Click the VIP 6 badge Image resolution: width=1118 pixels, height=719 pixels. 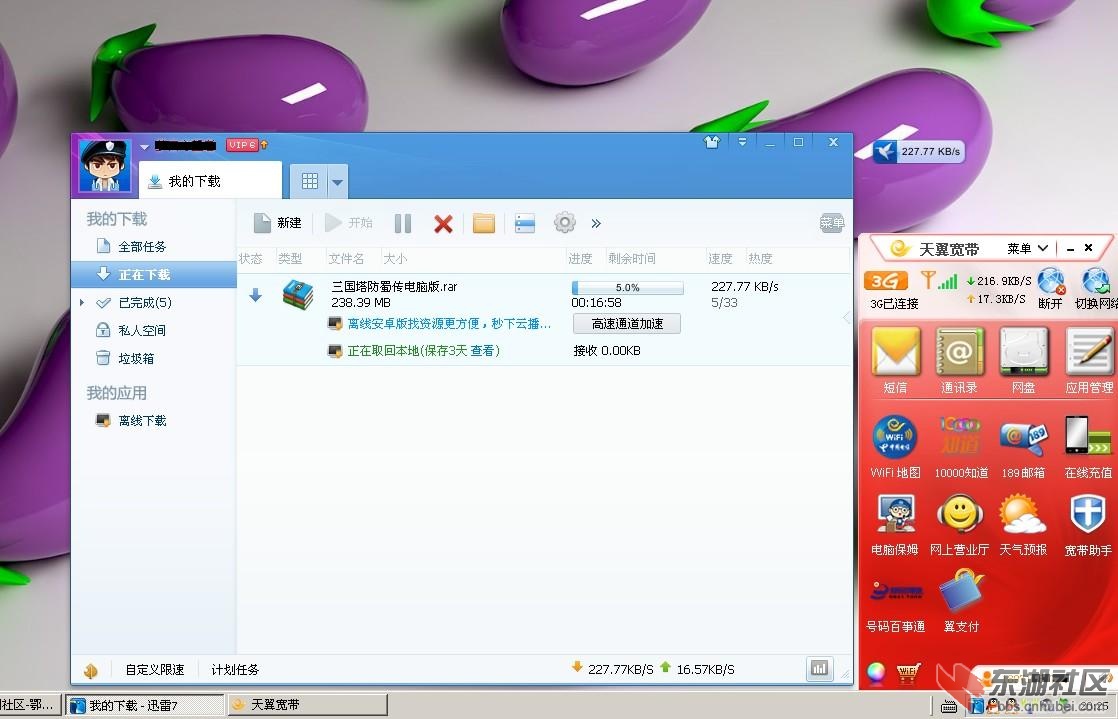click(x=242, y=145)
